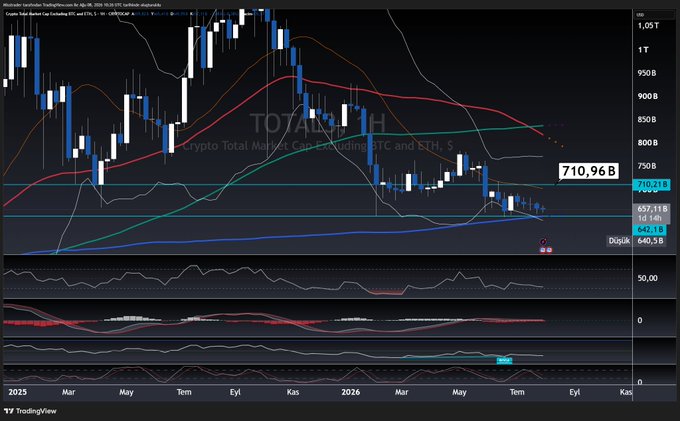The width and height of the screenshot is (680, 421).
Task: Click 1 T on the price axis
Action: point(643,50)
